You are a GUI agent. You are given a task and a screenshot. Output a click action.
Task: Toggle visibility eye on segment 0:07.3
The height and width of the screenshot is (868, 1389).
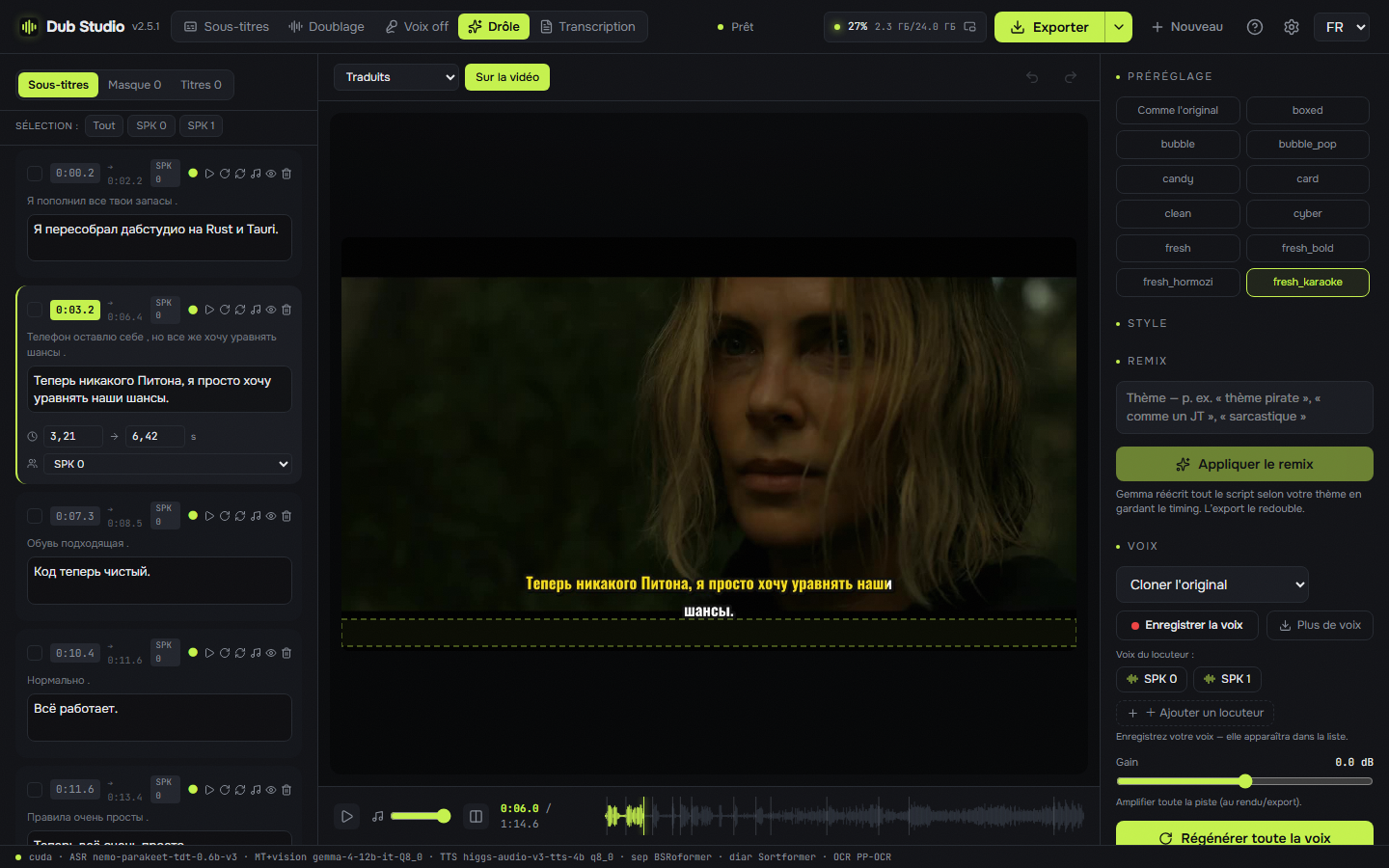pos(271,516)
